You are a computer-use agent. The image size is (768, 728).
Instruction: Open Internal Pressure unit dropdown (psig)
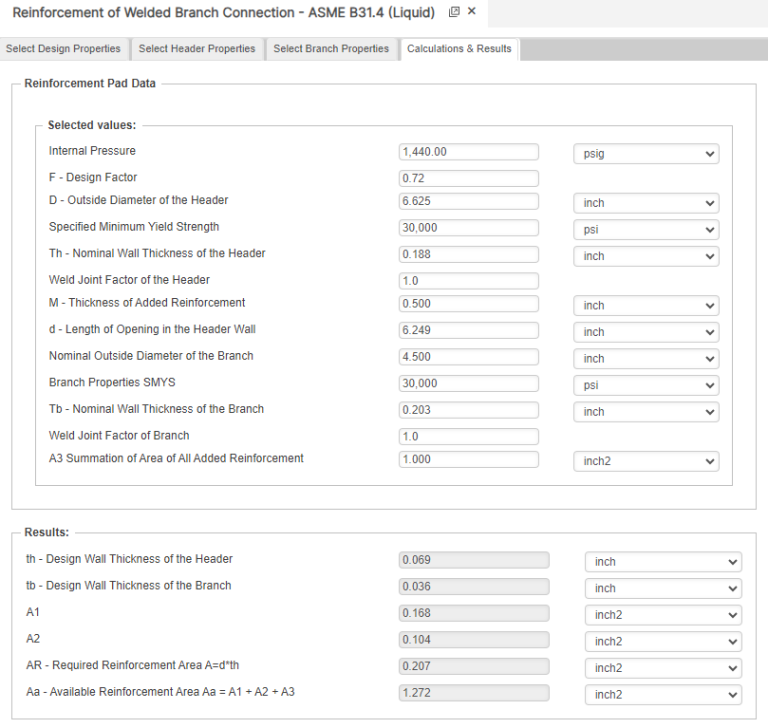(x=646, y=154)
